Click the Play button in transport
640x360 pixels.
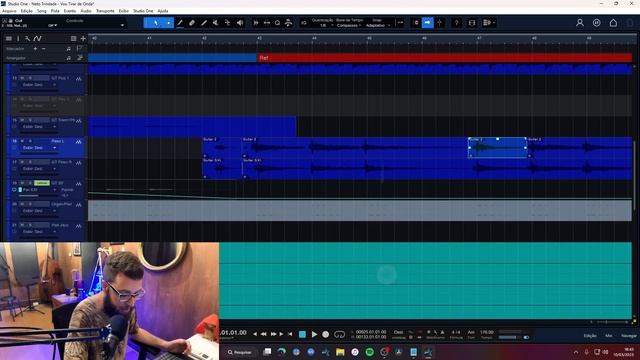(x=314, y=334)
